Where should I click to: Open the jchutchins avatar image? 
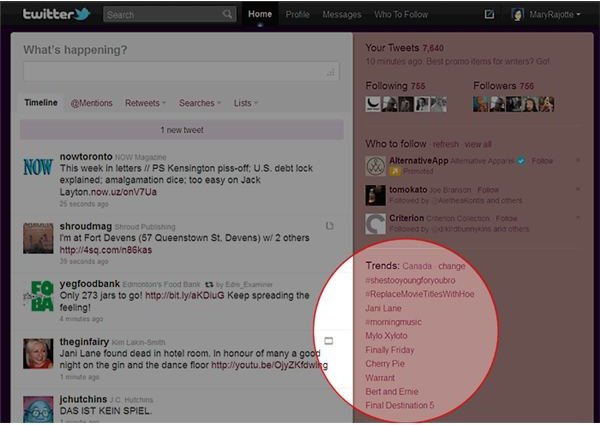38,409
